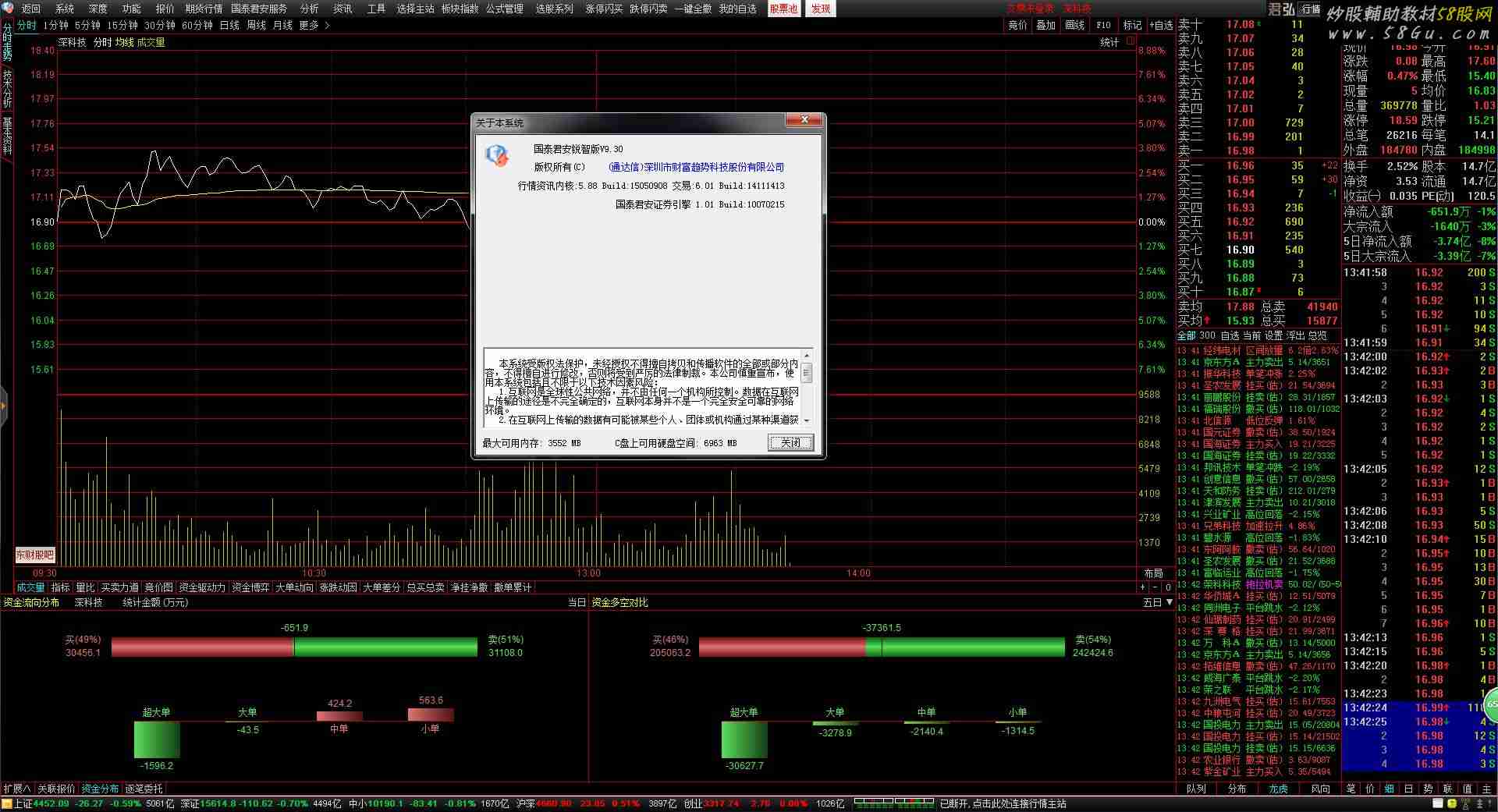Click the F10 company info button
The width and height of the screenshot is (1498, 812).
[1103, 26]
